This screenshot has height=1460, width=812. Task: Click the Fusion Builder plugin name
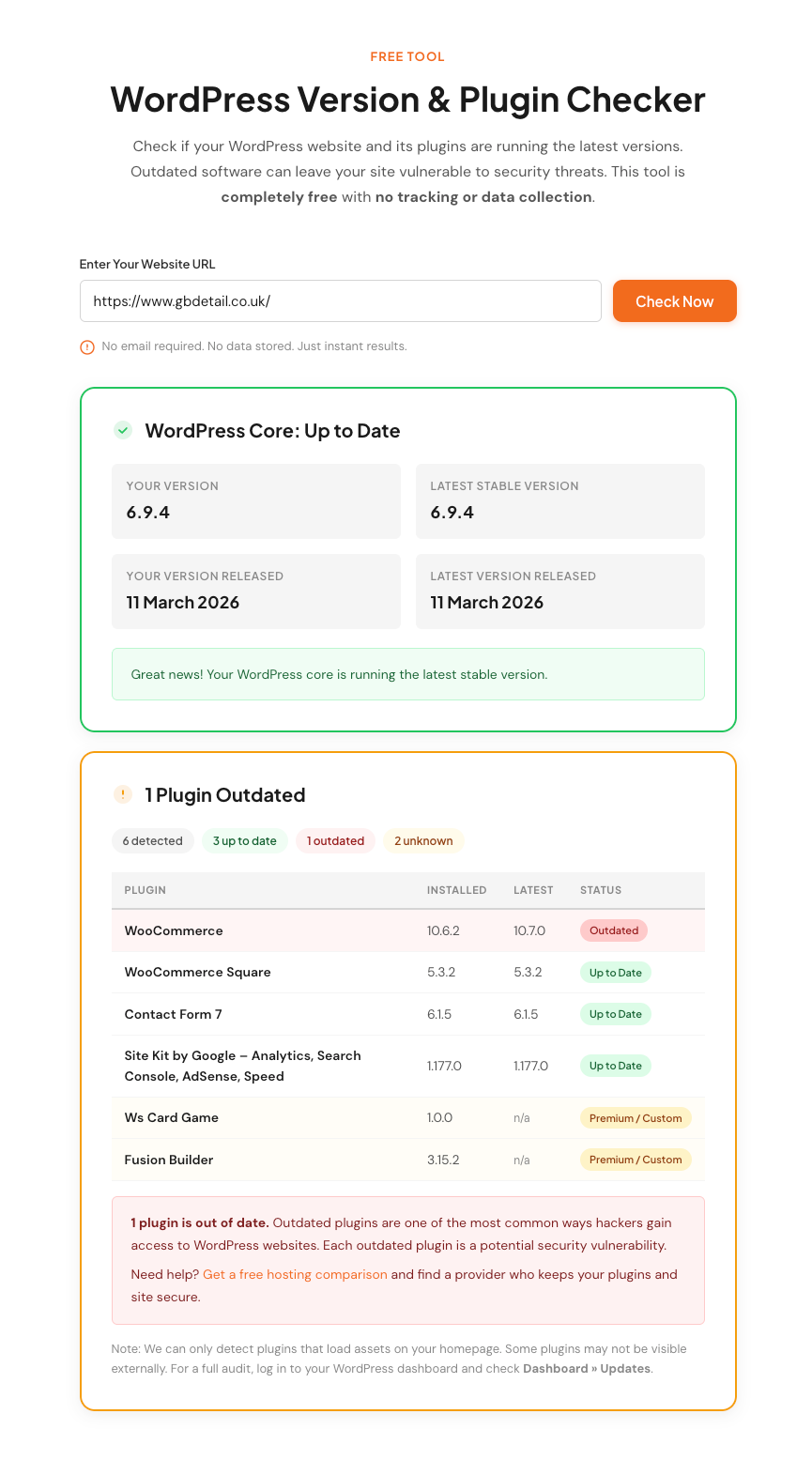(169, 1160)
